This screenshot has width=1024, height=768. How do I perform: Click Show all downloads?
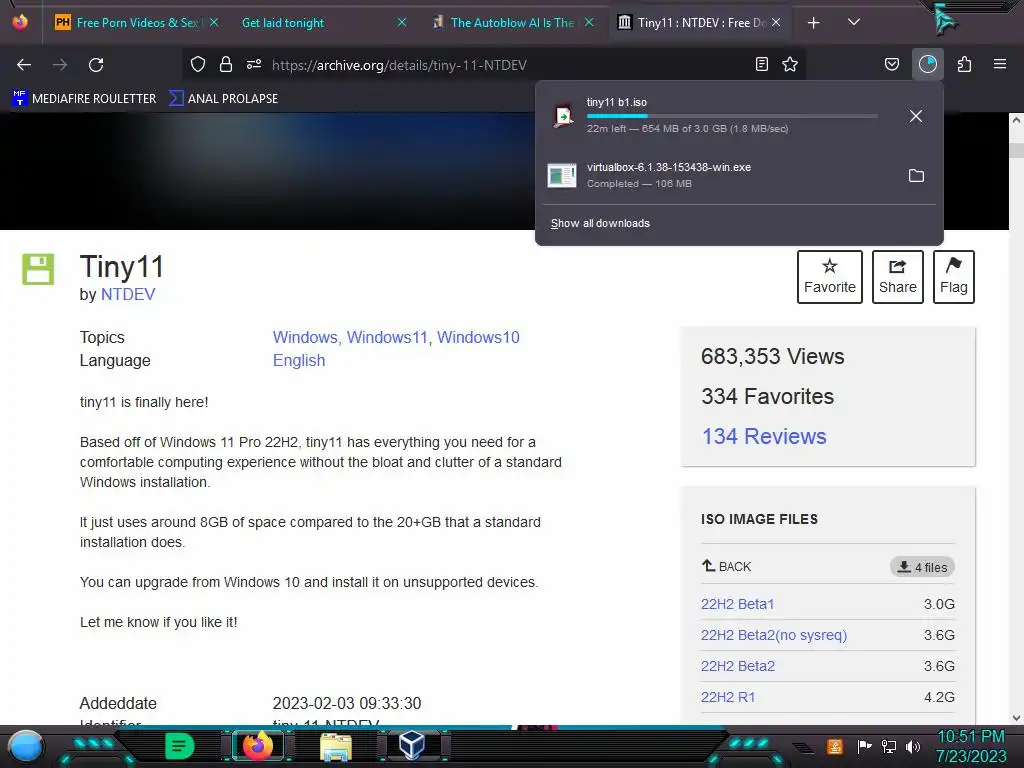coord(600,223)
